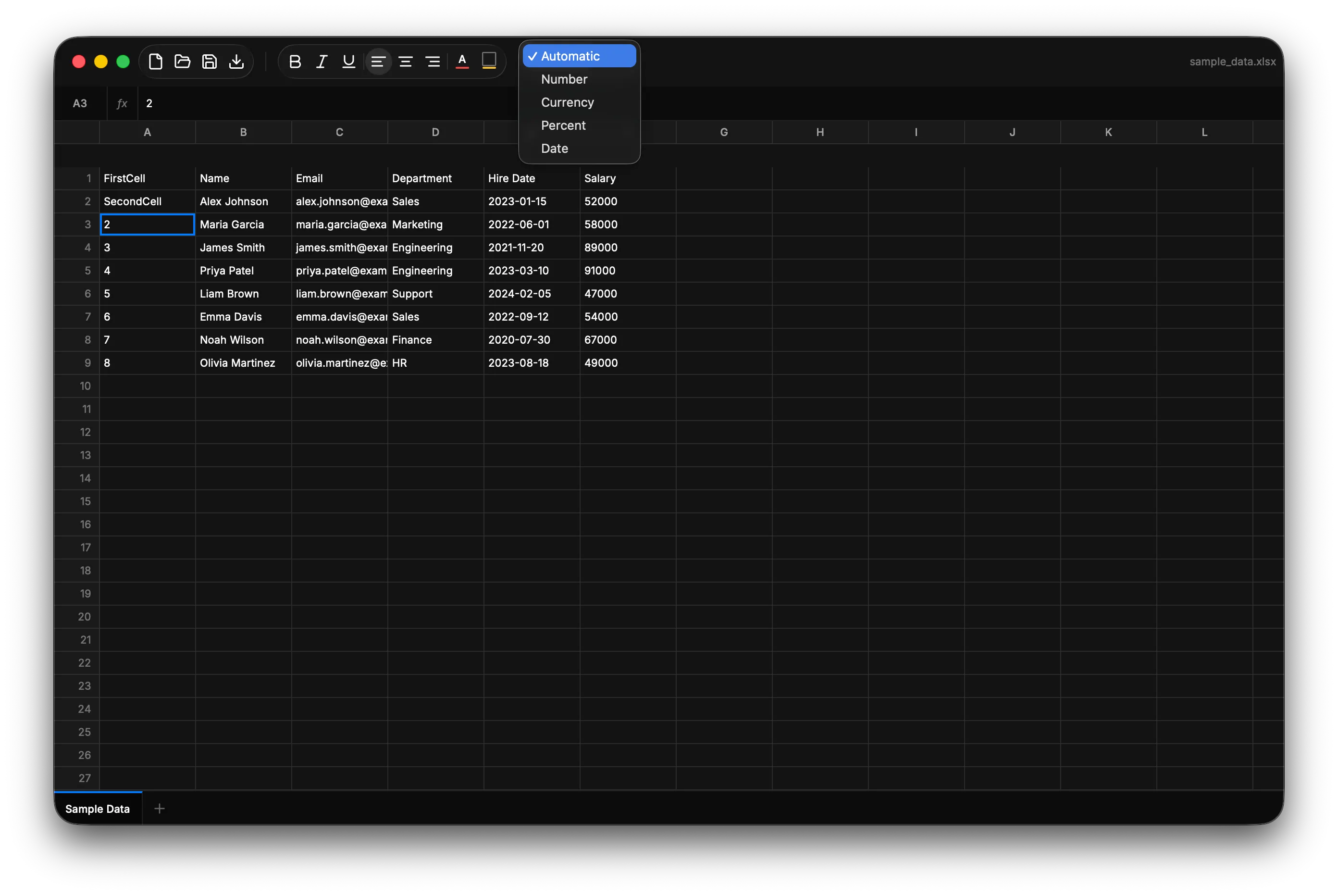Select the Priya Patel cell
The image size is (1338, 896).
(x=243, y=270)
